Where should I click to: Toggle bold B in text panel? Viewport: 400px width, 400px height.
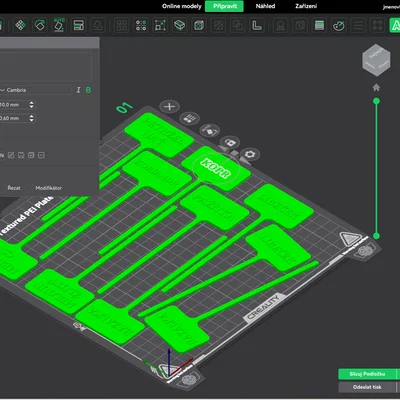tap(88, 90)
